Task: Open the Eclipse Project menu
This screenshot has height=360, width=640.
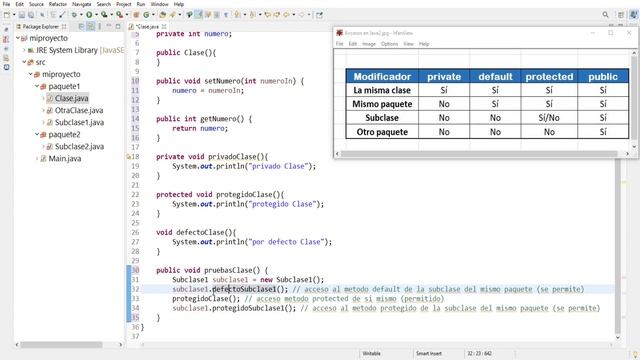Action: [x=123, y=4]
